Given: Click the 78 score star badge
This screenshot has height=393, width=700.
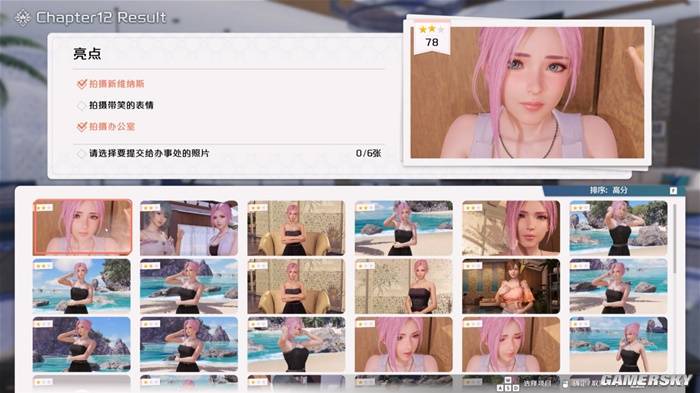Looking at the screenshot, I should click(x=432, y=37).
